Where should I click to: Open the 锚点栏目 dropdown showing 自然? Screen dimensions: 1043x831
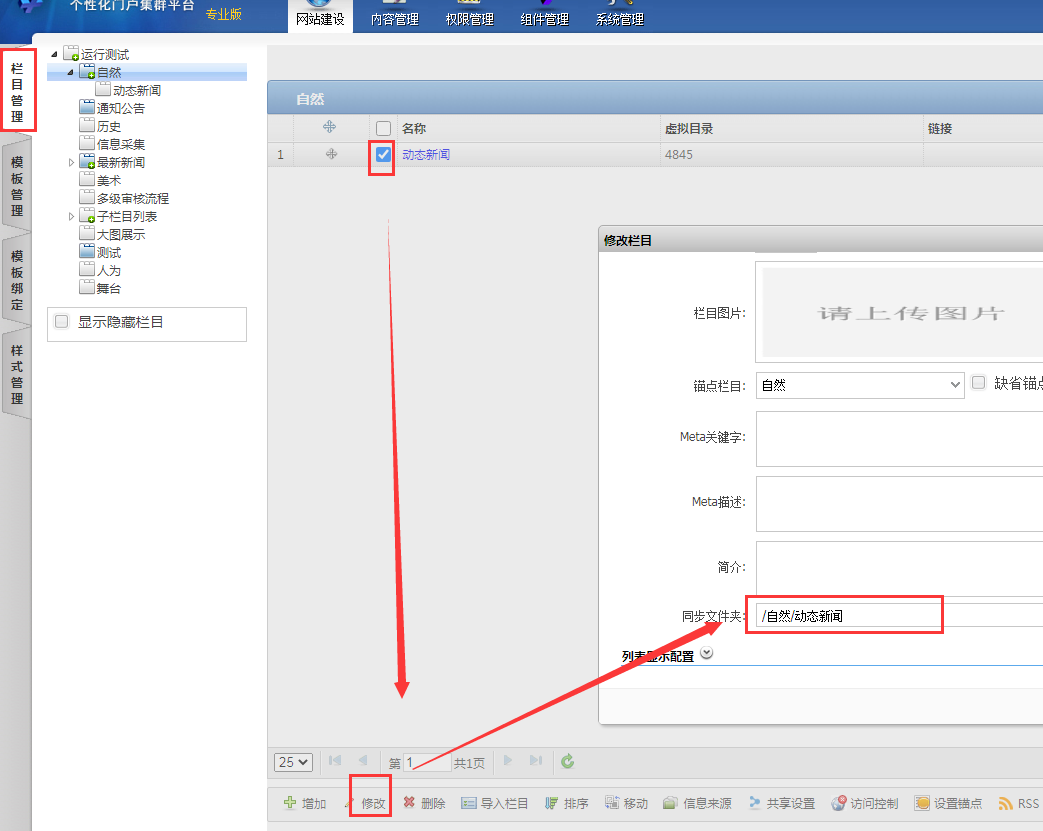click(x=859, y=385)
